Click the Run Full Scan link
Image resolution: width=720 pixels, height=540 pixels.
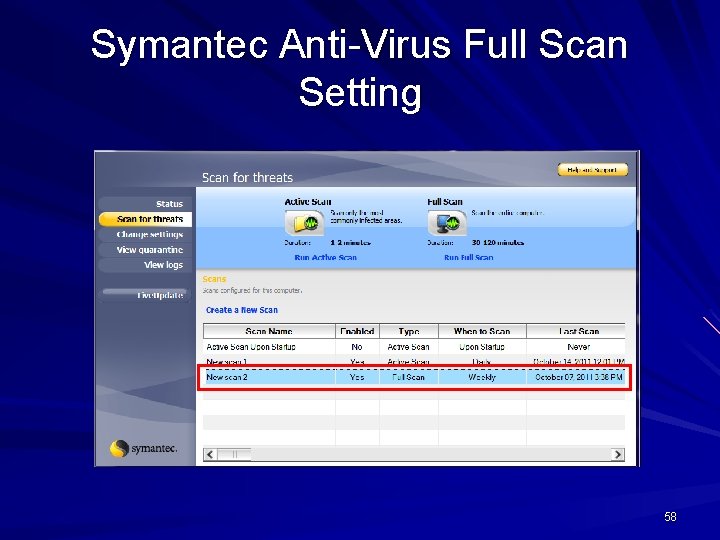pyautogui.click(x=469, y=258)
